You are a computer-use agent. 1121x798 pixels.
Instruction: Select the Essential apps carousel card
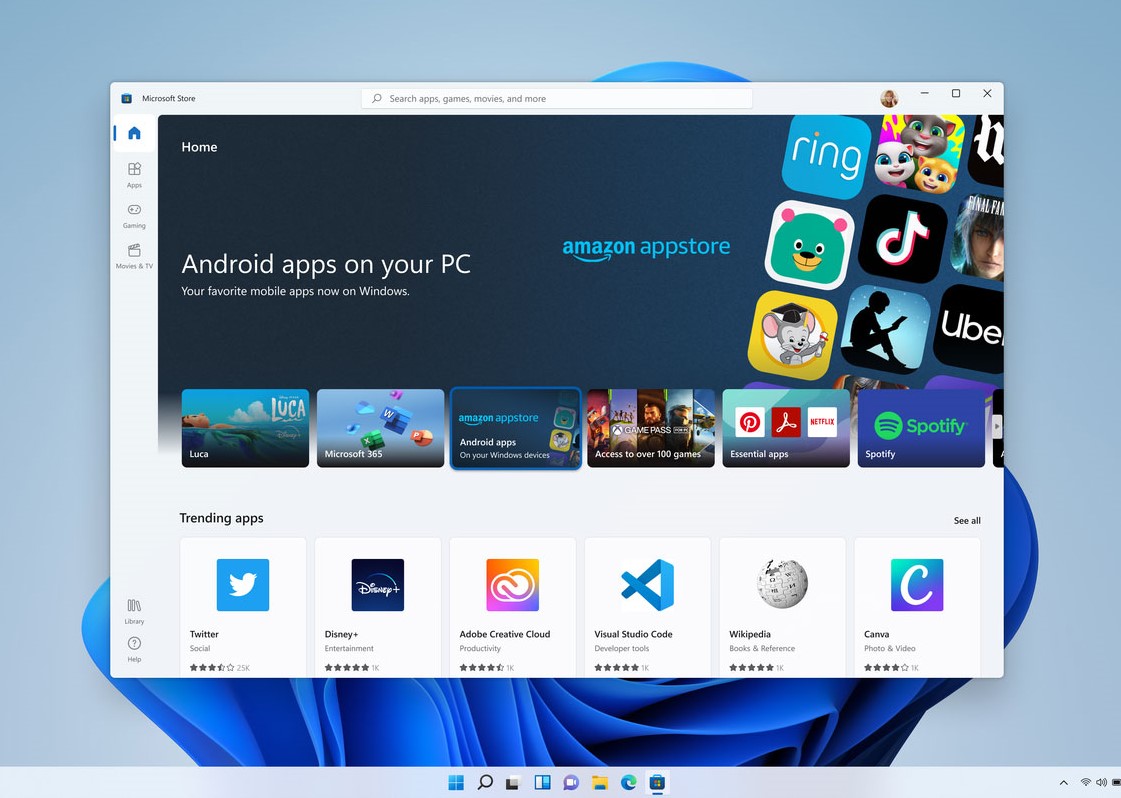point(786,428)
